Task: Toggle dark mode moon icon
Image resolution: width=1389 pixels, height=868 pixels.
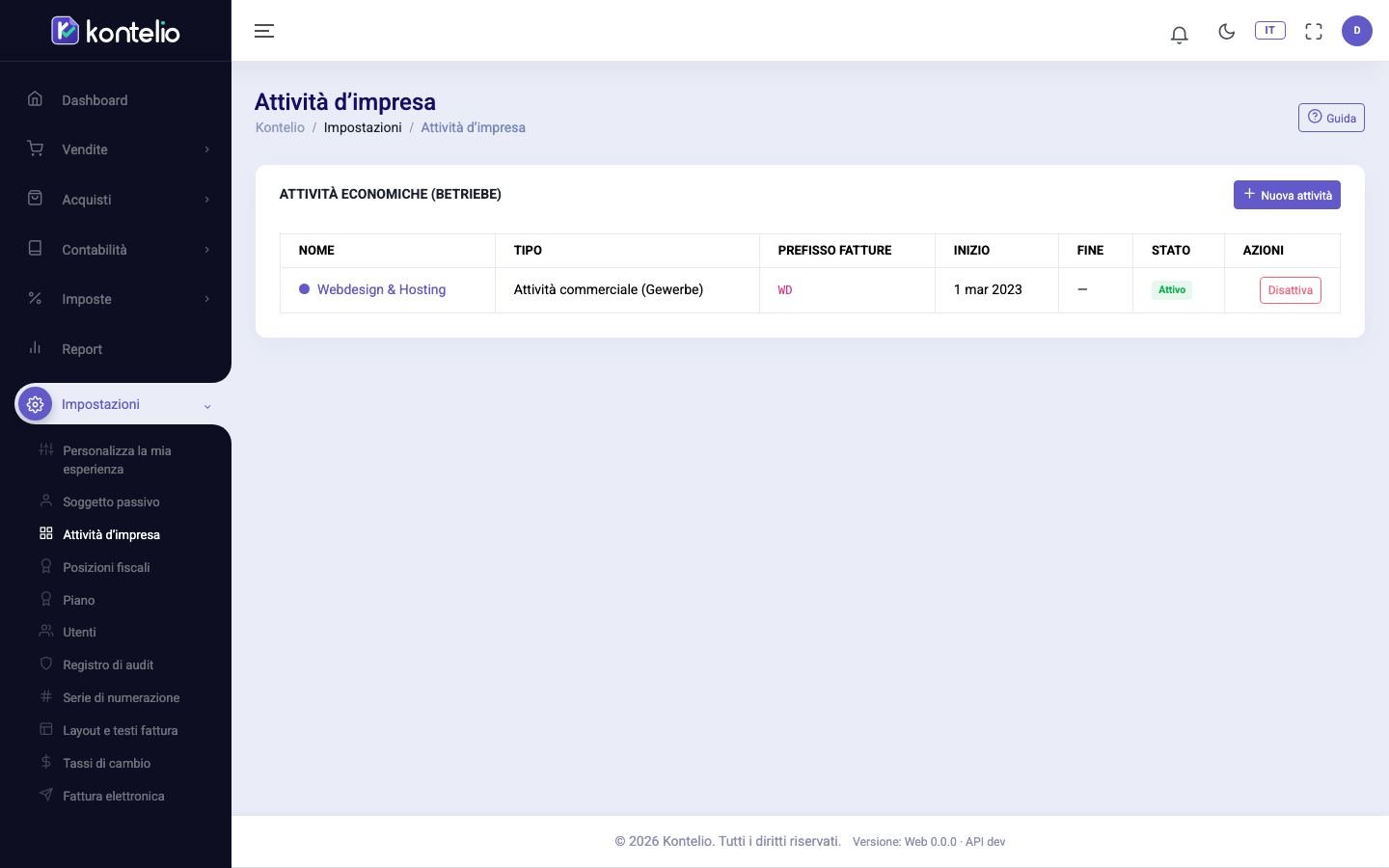Action: 1227,32
